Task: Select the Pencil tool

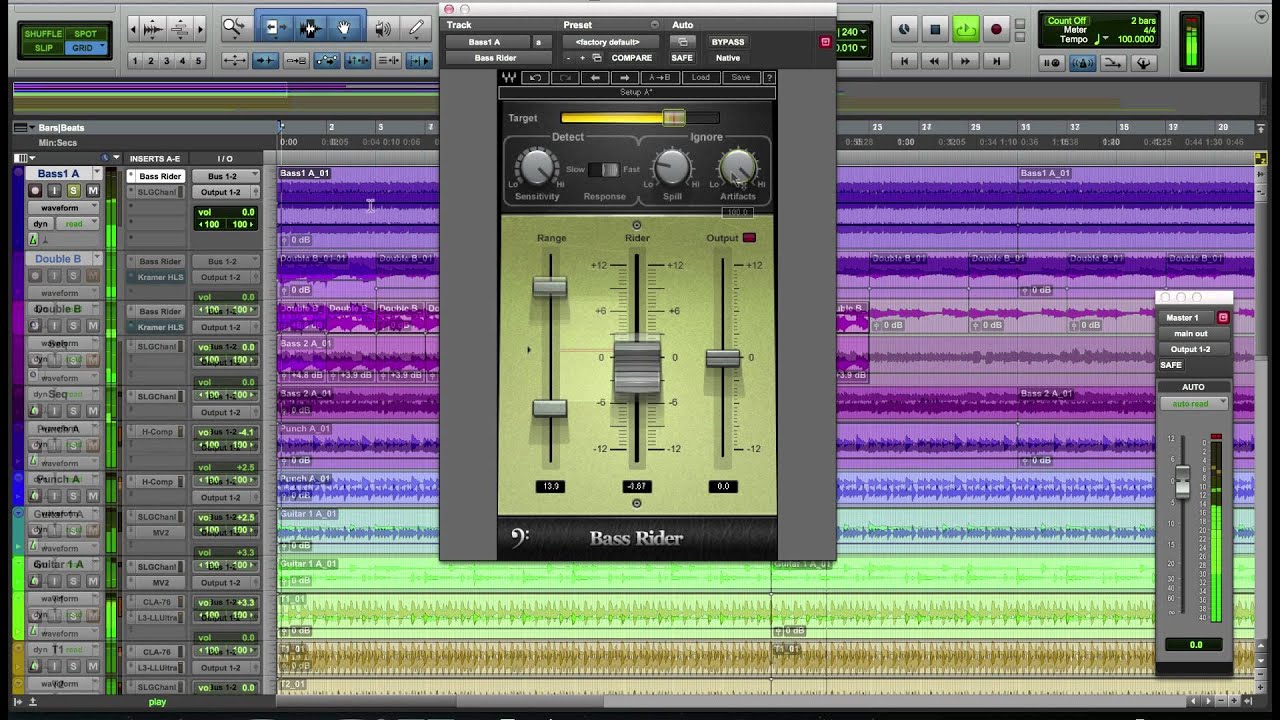Action: pyautogui.click(x=416, y=29)
